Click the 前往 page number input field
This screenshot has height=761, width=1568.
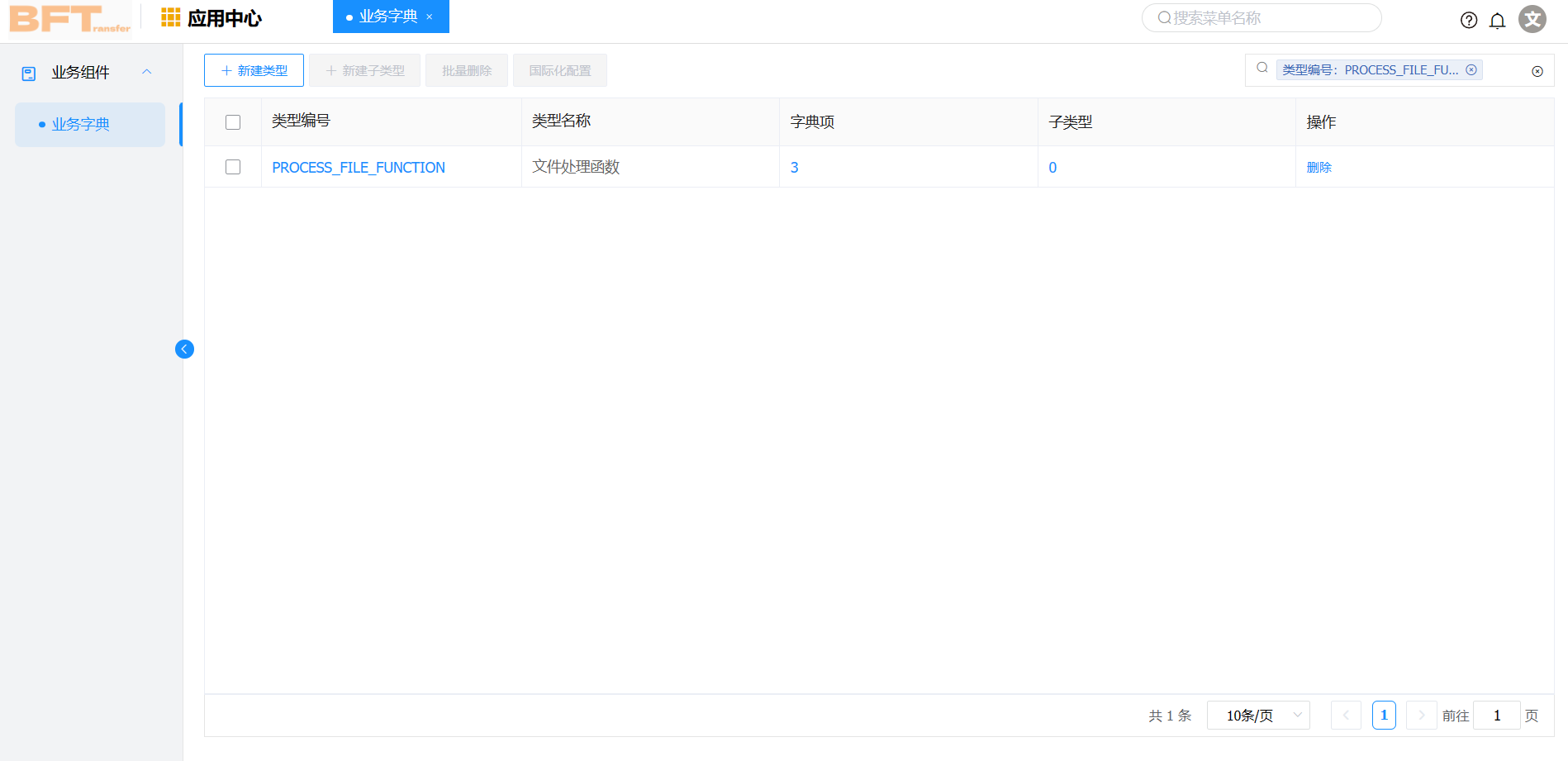point(1496,715)
